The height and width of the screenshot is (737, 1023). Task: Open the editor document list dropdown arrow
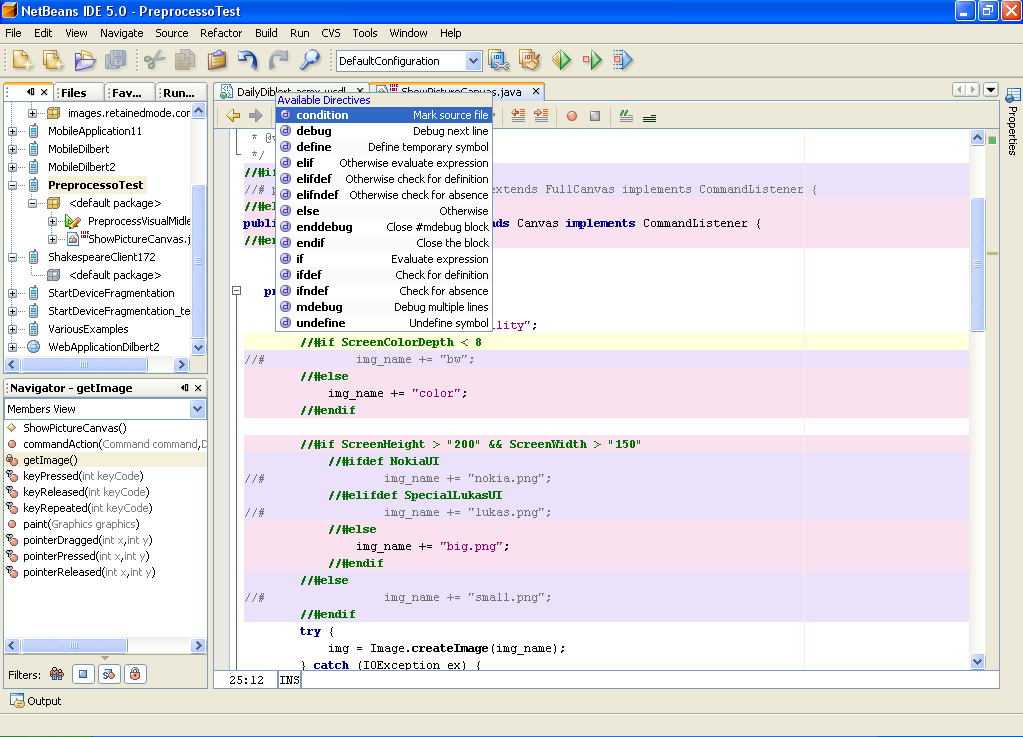click(991, 89)
